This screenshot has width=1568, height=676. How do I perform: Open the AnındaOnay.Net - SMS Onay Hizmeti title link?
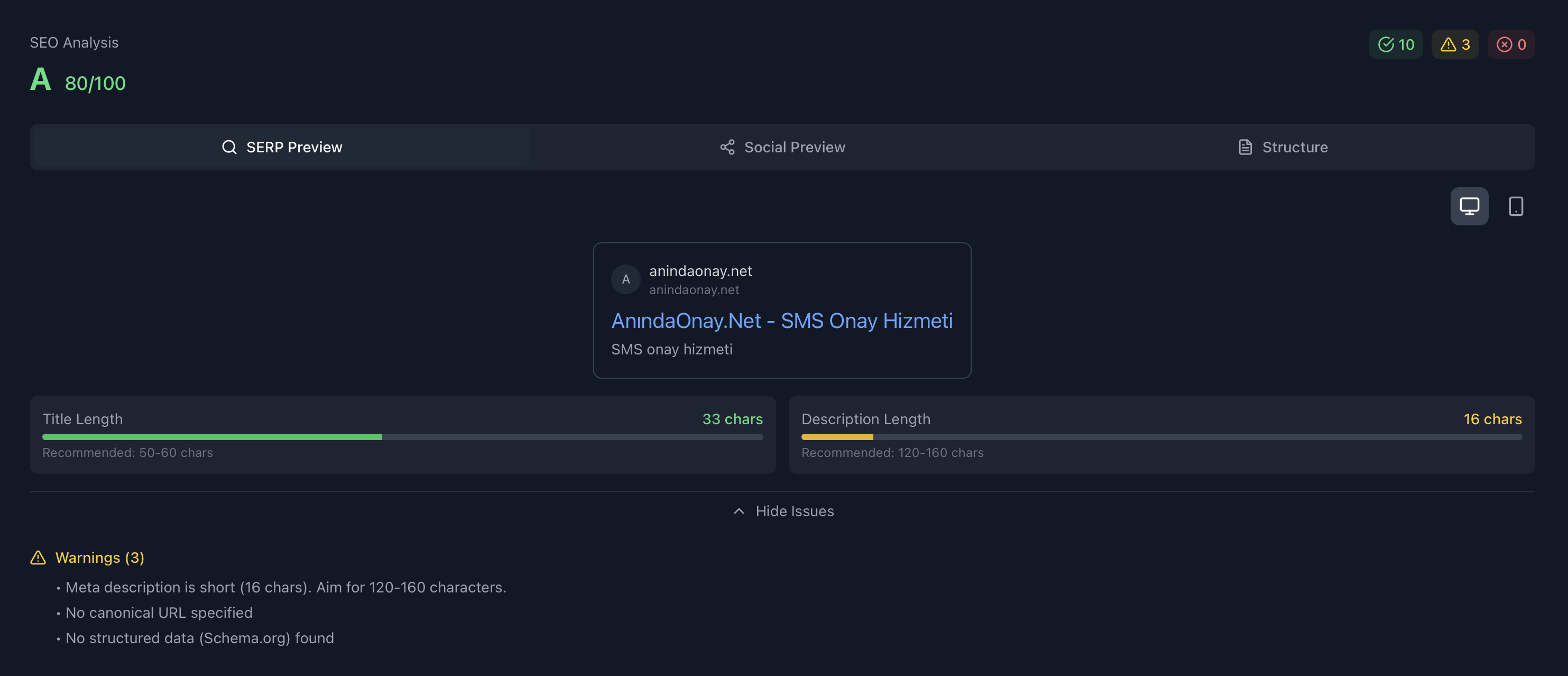(782, 321)
